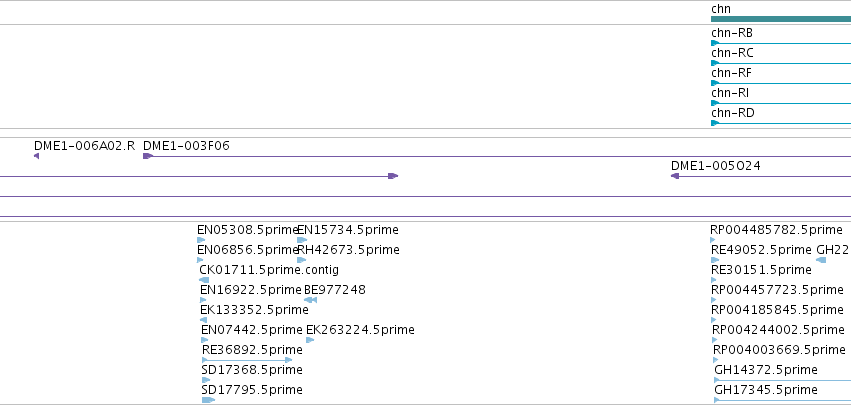The width and height of the screenshot is (851, 405).
Task: Click the chn-RI transcript label
Action: click(x=730, y=93)
